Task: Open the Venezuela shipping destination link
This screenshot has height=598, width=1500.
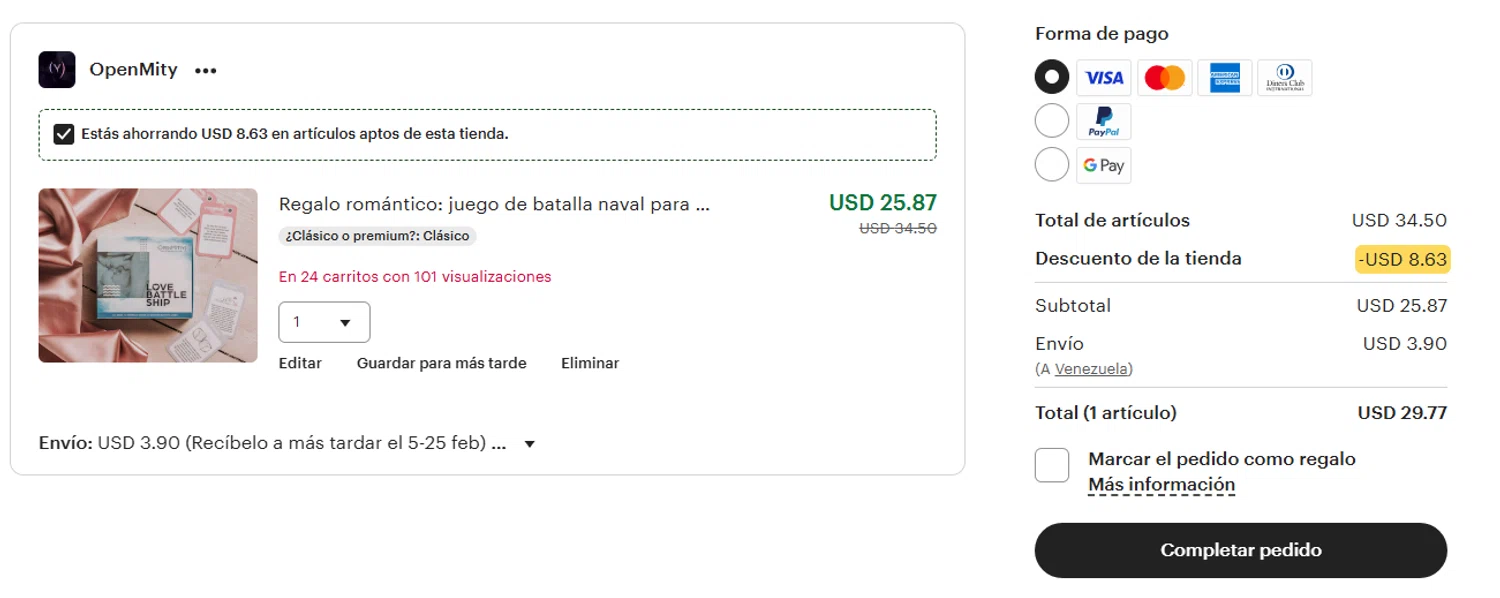Action: click(x=1091, y=369)
